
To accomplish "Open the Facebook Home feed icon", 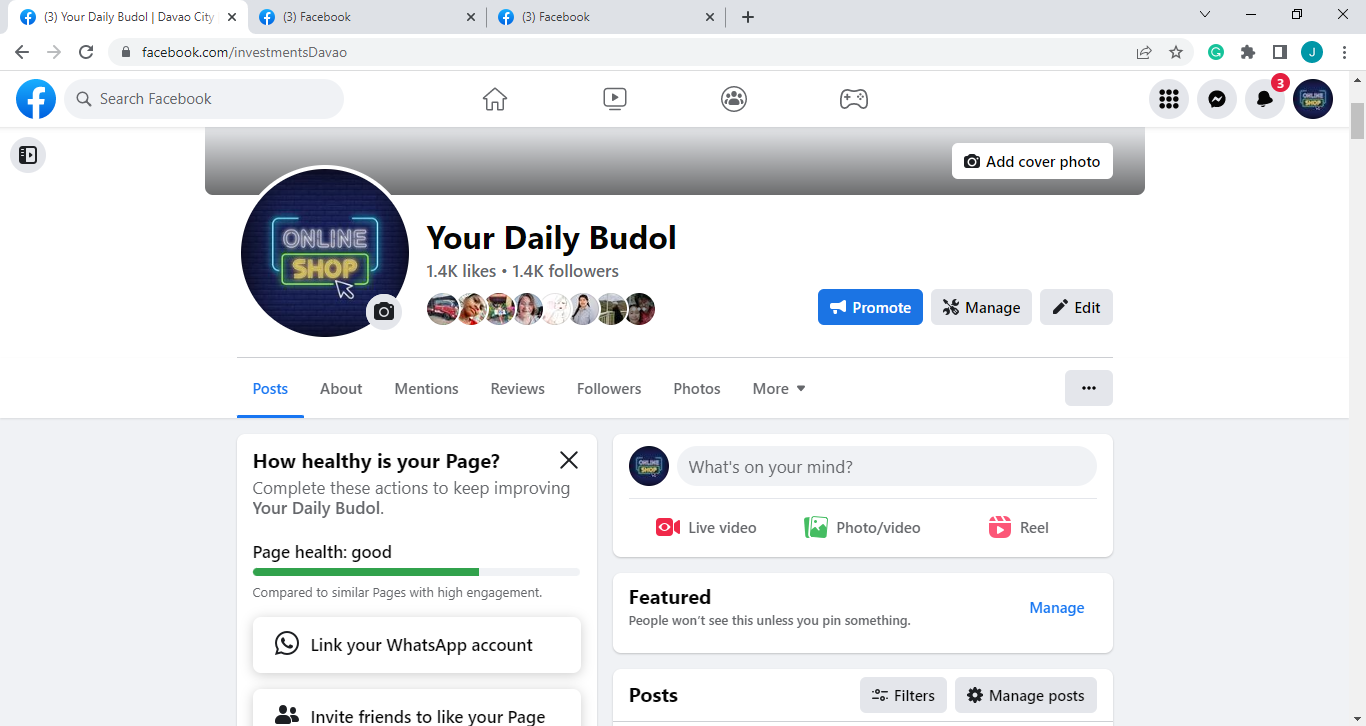I will (x=494, y=99).
